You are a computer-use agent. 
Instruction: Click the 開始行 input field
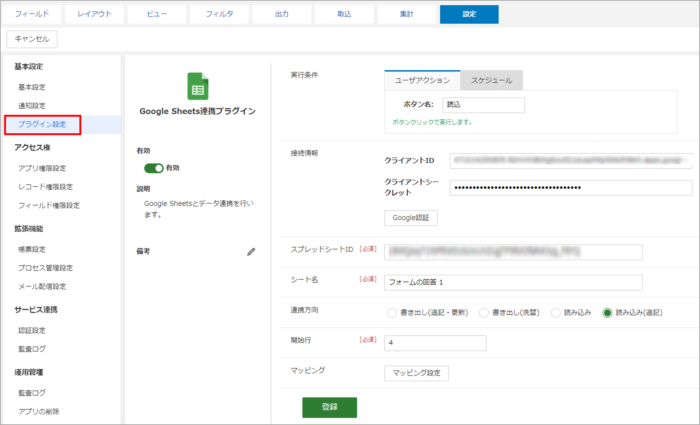(435, 343)
